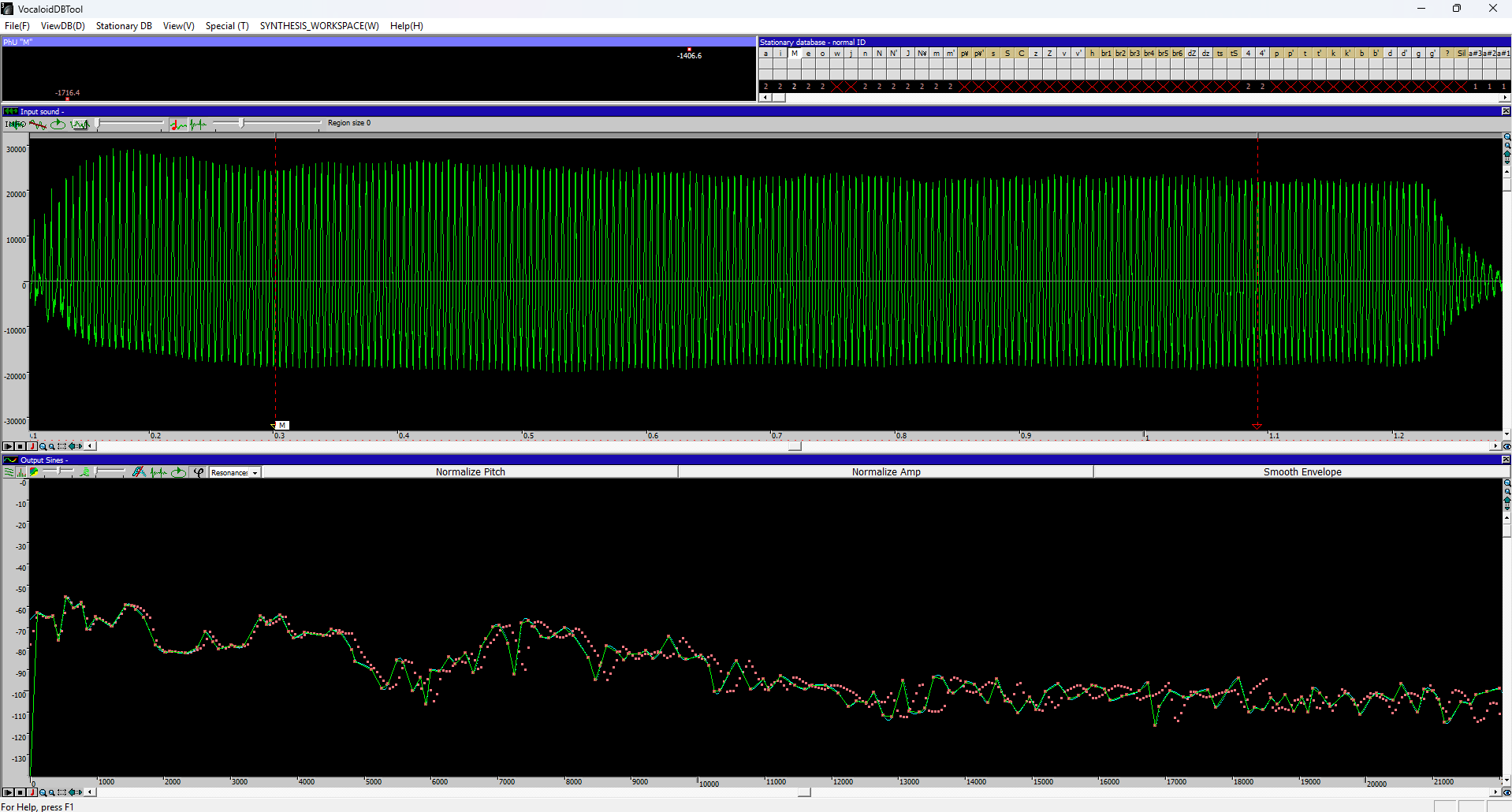Open the SYNTHESIS_WORKSPACE menu
The height and width of the screenshot is (812, 1512).
[318, 26]
